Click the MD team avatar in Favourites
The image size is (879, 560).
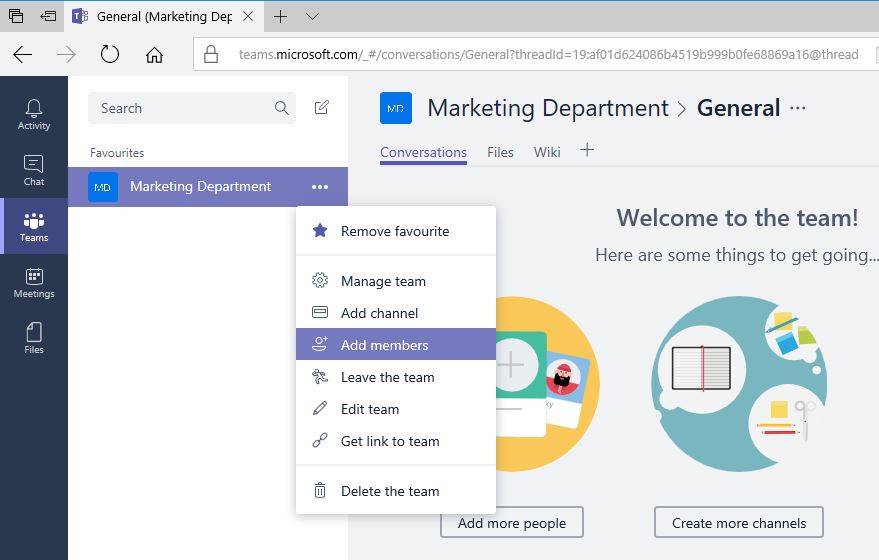pyautogui.click(x=103, y=187)
